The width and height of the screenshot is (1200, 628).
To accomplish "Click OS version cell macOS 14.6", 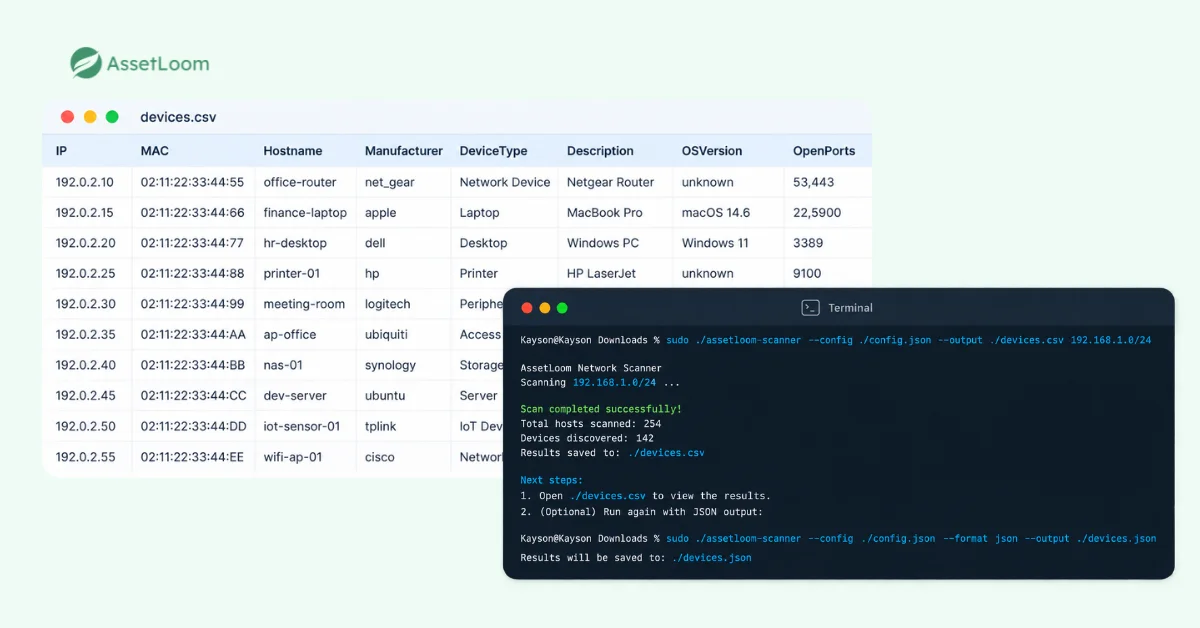I will tap(716, 212).
